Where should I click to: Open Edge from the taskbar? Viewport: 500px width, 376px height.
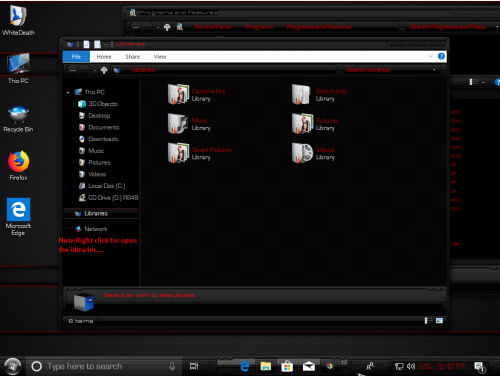coord(245,366)
